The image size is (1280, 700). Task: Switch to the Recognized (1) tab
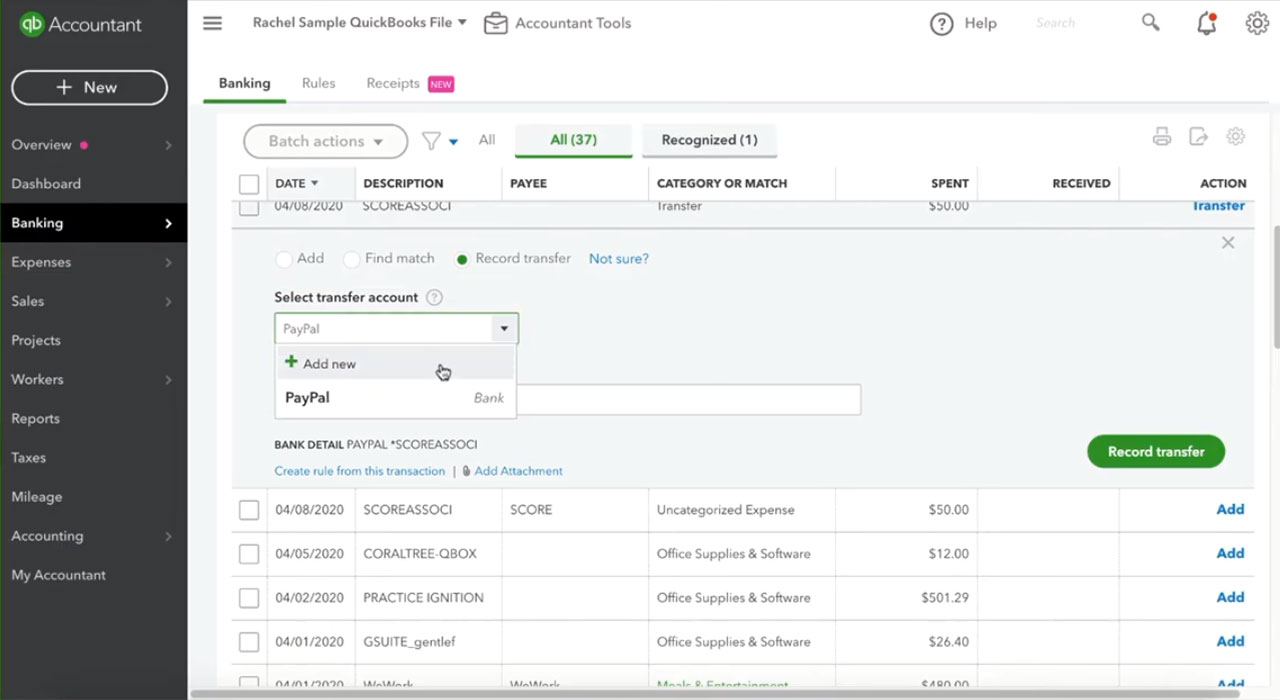click(709, 140)
